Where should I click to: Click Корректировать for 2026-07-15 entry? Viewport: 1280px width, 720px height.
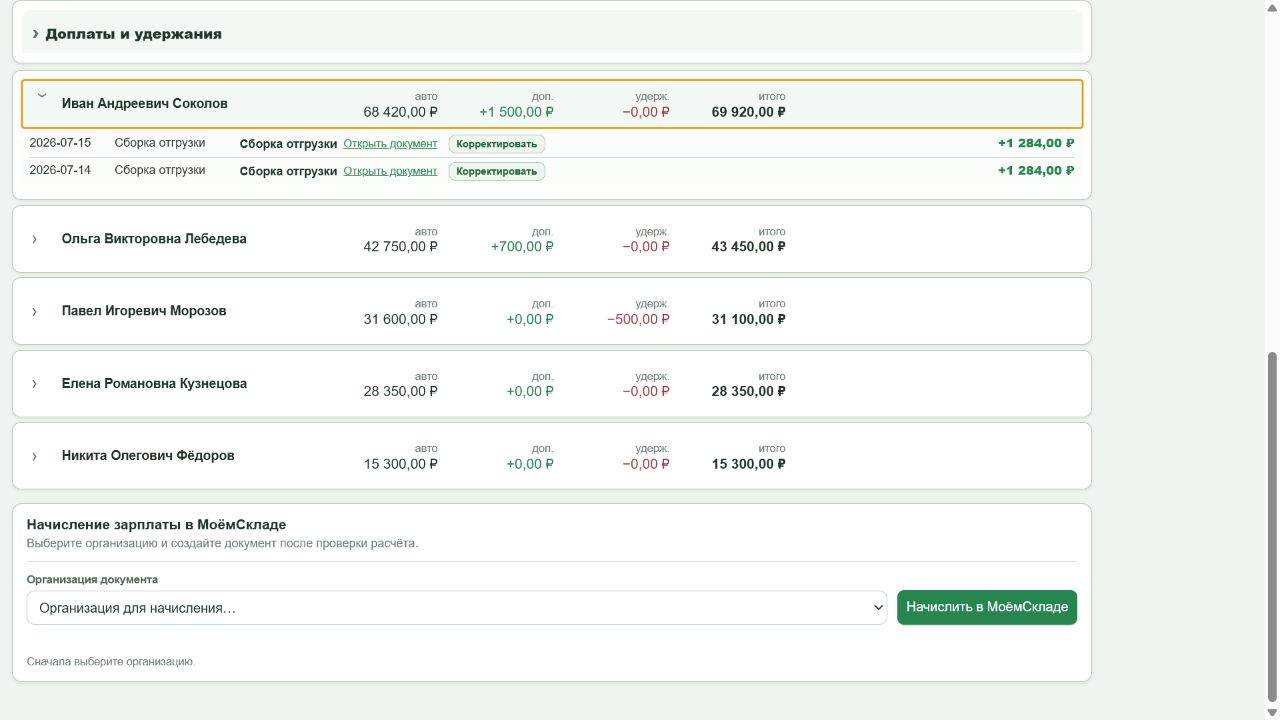point(497,144)
